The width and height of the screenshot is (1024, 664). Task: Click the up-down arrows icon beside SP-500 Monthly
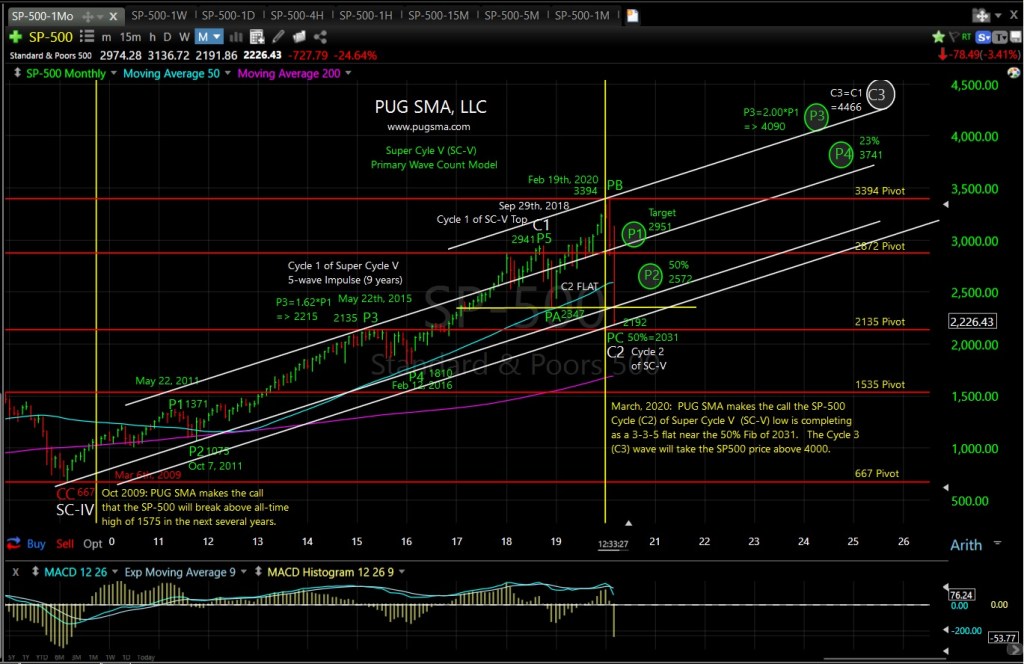[x=17, y=73]
